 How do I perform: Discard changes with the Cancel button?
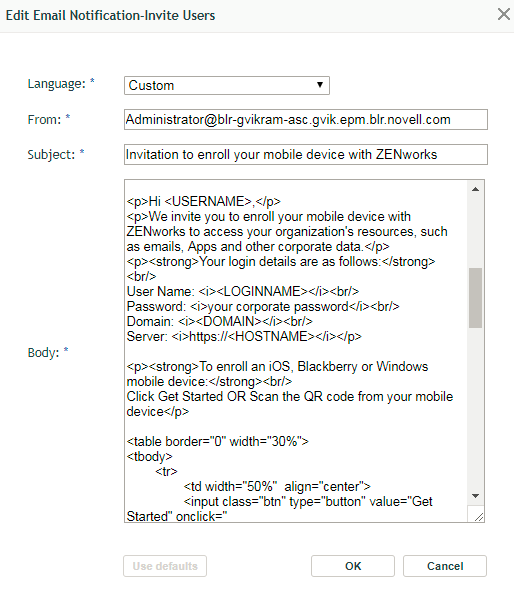point(445,566)
